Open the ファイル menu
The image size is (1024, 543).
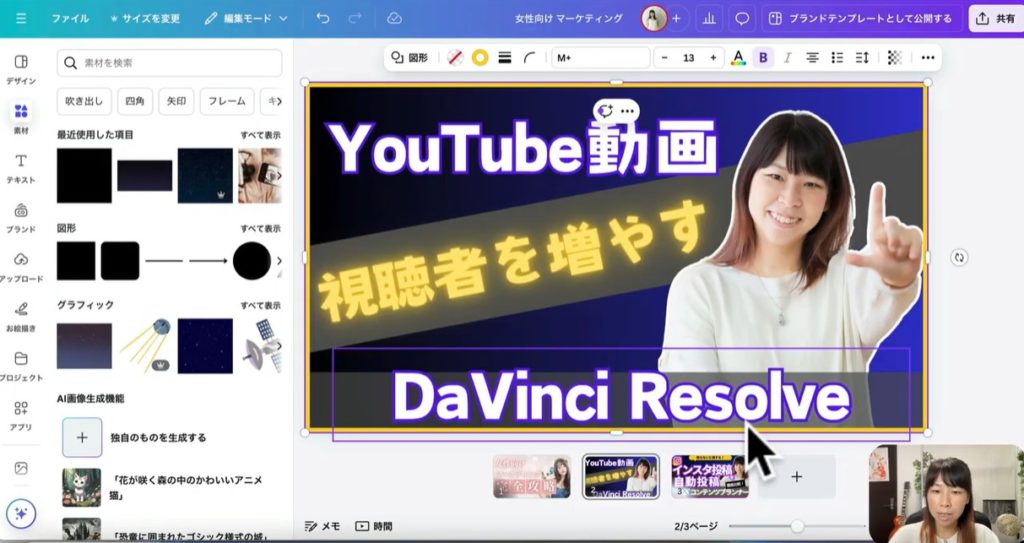(70, 18)
